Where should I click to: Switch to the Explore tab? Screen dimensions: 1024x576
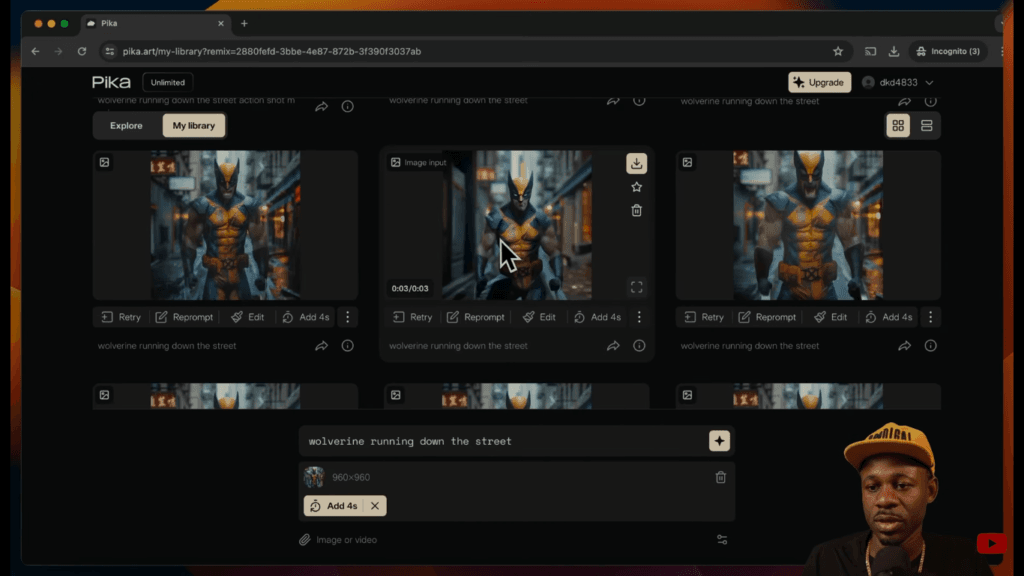point(126,125)
